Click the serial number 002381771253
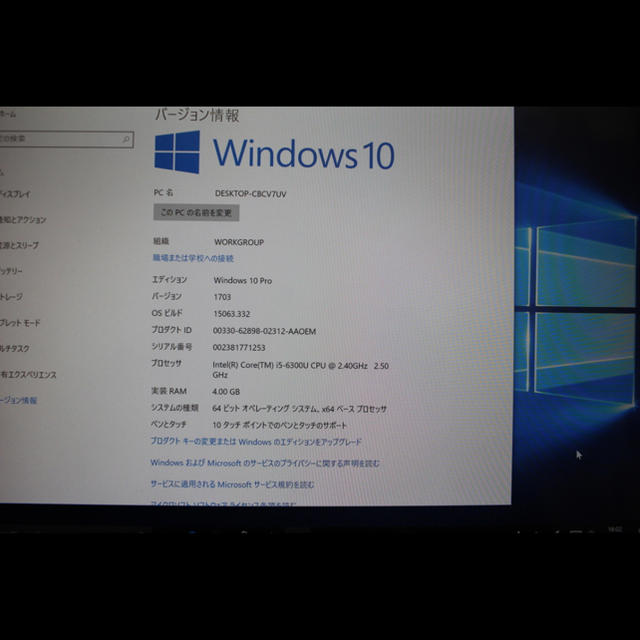640x640 pixels. [x=239, y=348]
